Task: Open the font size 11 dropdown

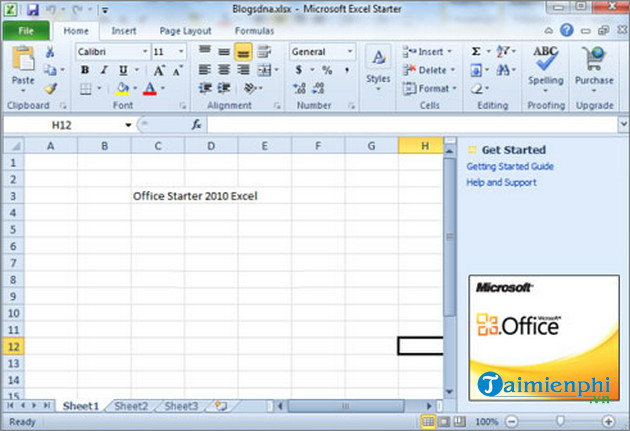Action: [x=181, y=51]
